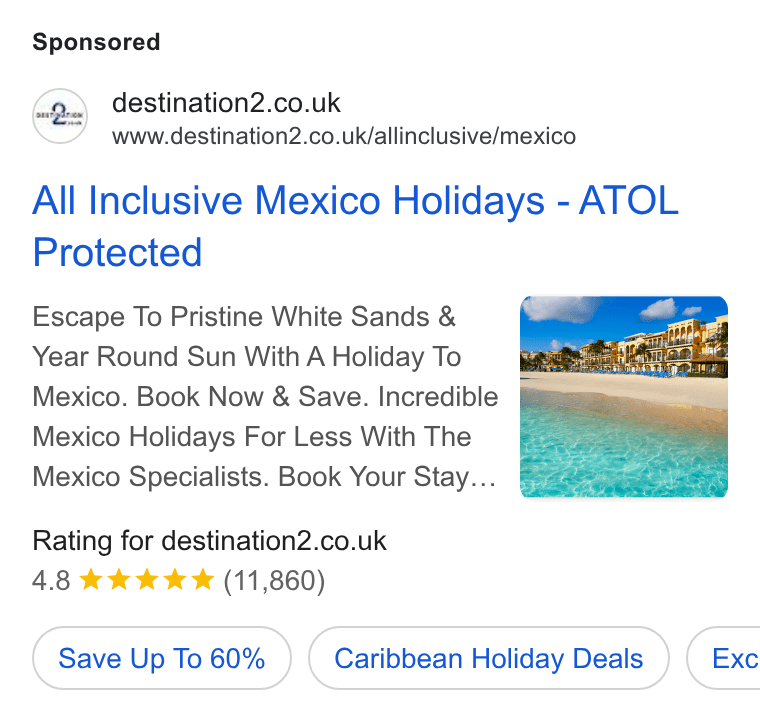760x722 pixels.
Task: Click the ad description starting Escape To Pristine
Action: coord(265,397)
